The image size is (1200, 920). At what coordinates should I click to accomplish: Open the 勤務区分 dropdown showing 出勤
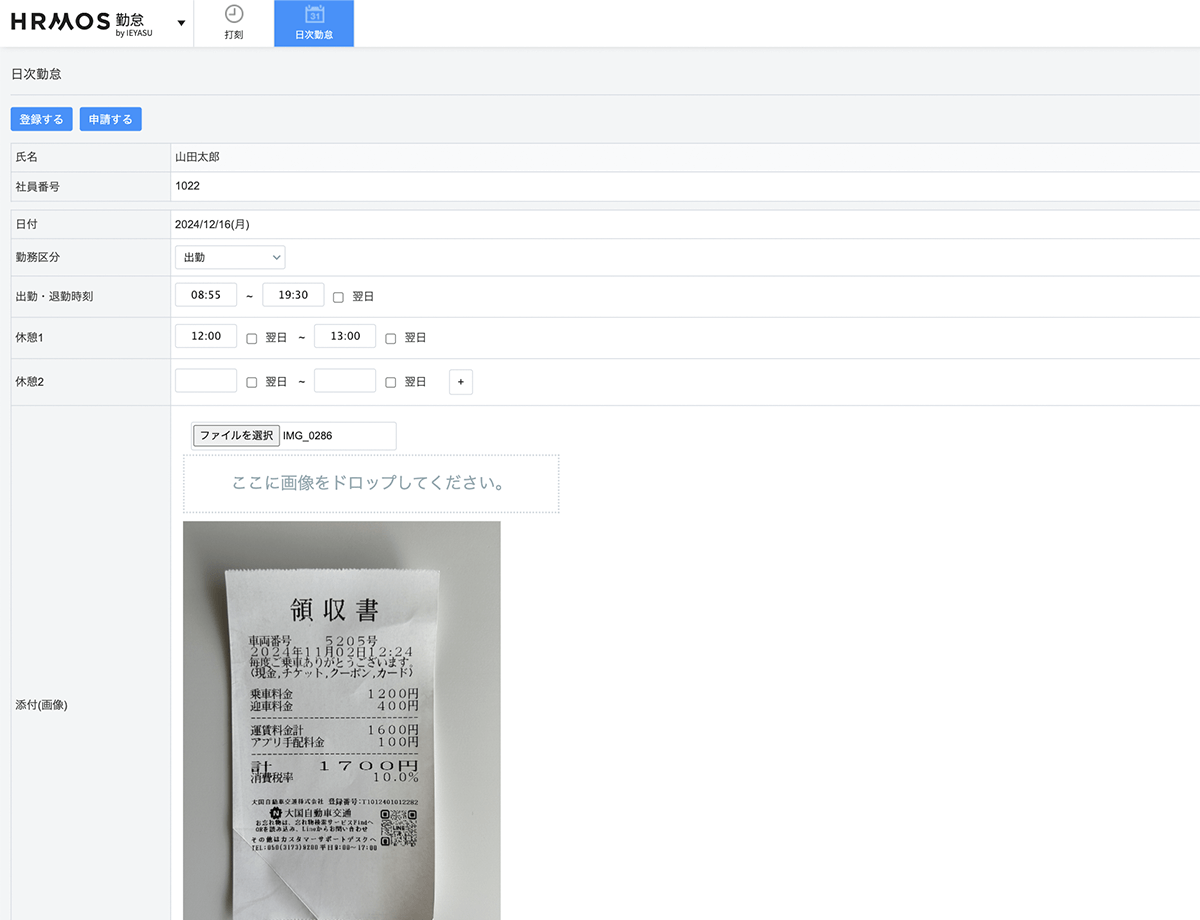tap(230, 257)
